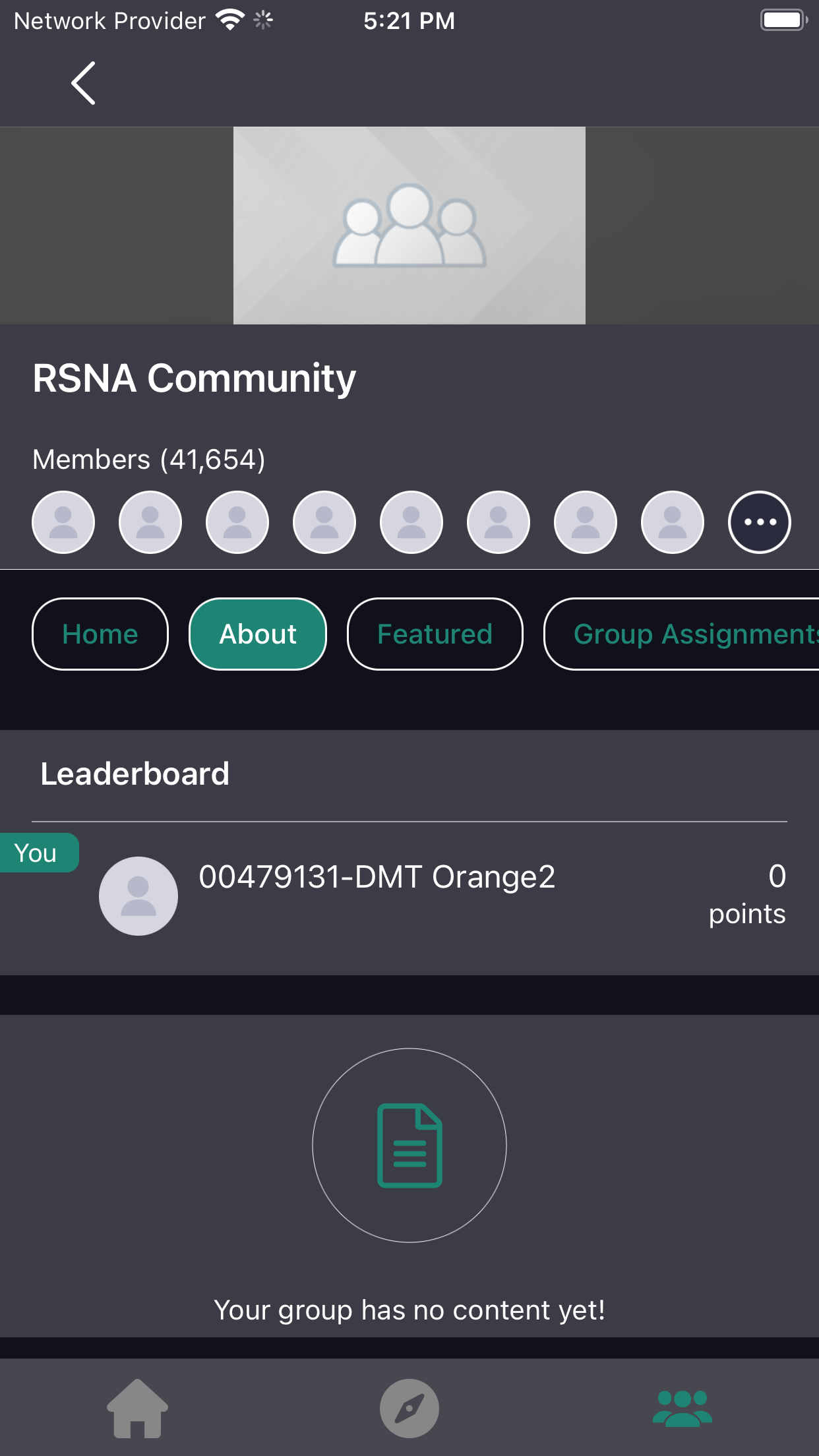Viewport: 819px width, 1456px height.
Task: Tap the 0 points score
Action: 748,895
